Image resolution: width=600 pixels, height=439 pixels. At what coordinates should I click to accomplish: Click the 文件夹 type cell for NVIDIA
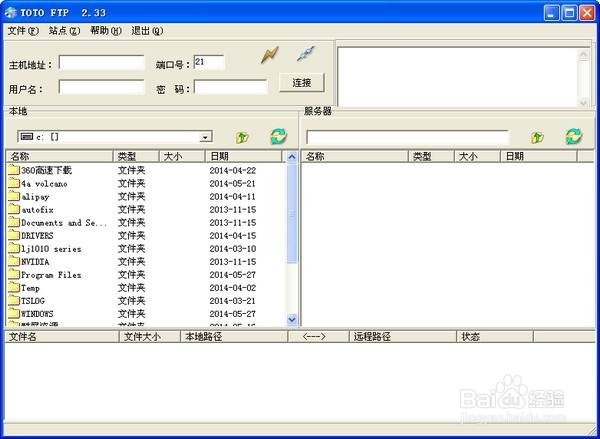pyautogui.click(x=131, y=261)
